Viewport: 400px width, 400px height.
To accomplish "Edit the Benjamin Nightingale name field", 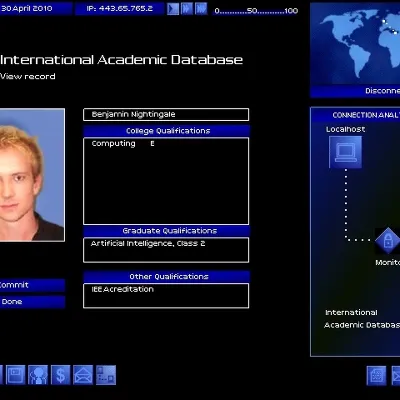I will pyautogui.click(x=166, y=114).
